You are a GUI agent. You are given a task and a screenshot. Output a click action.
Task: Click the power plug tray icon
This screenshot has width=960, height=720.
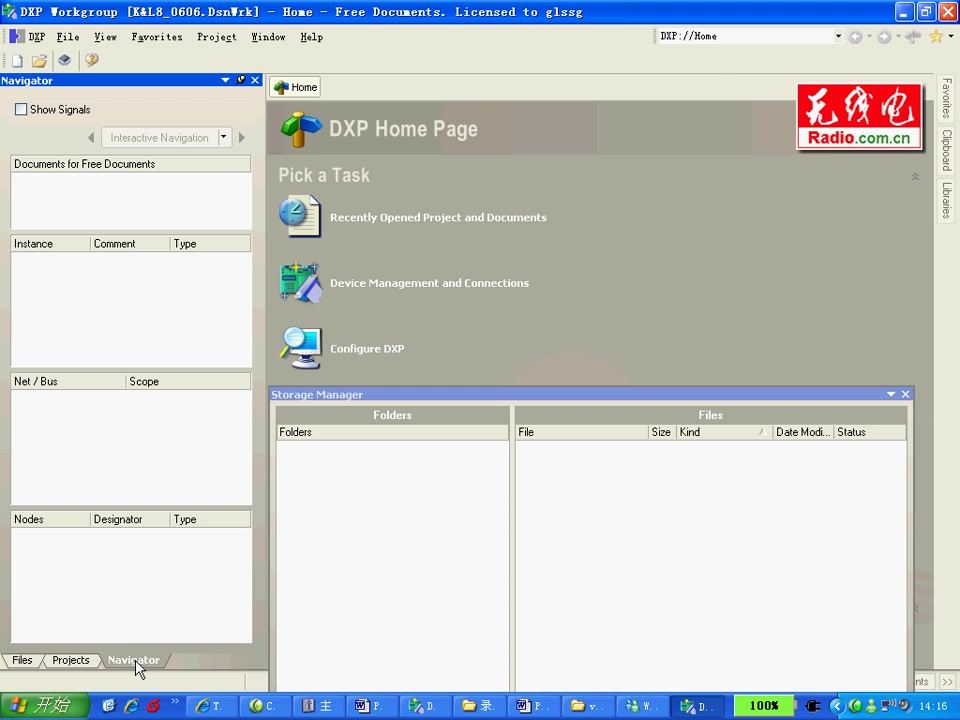coord(813,706)
